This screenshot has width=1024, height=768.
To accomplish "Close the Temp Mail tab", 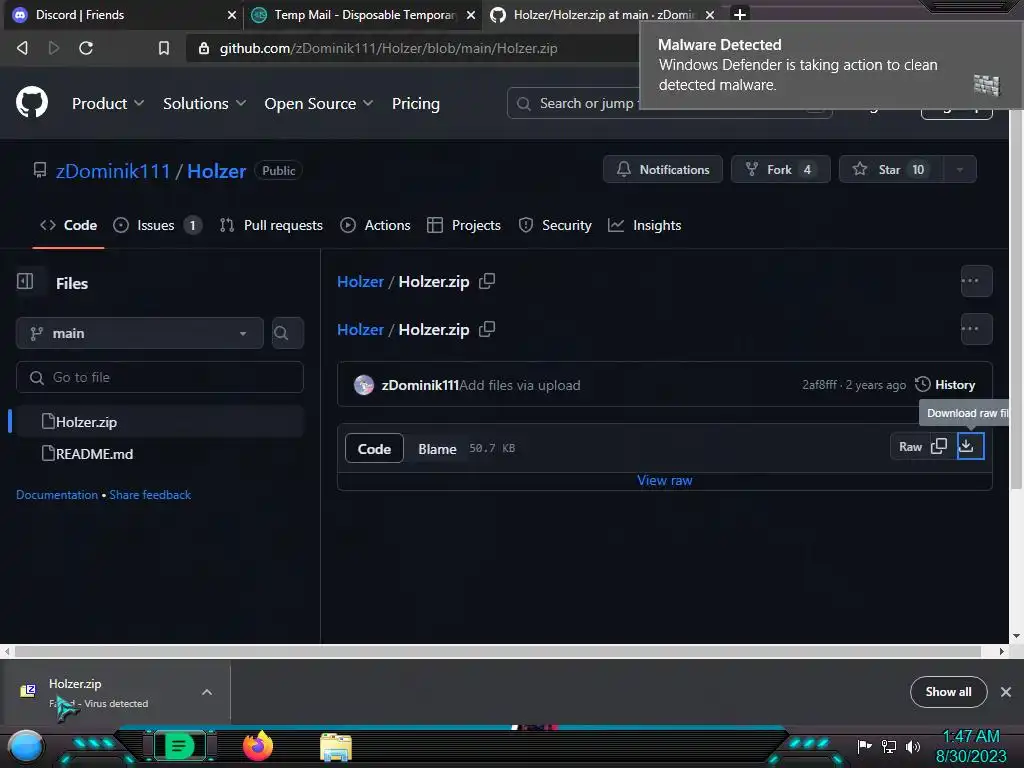I will point(470,14).
